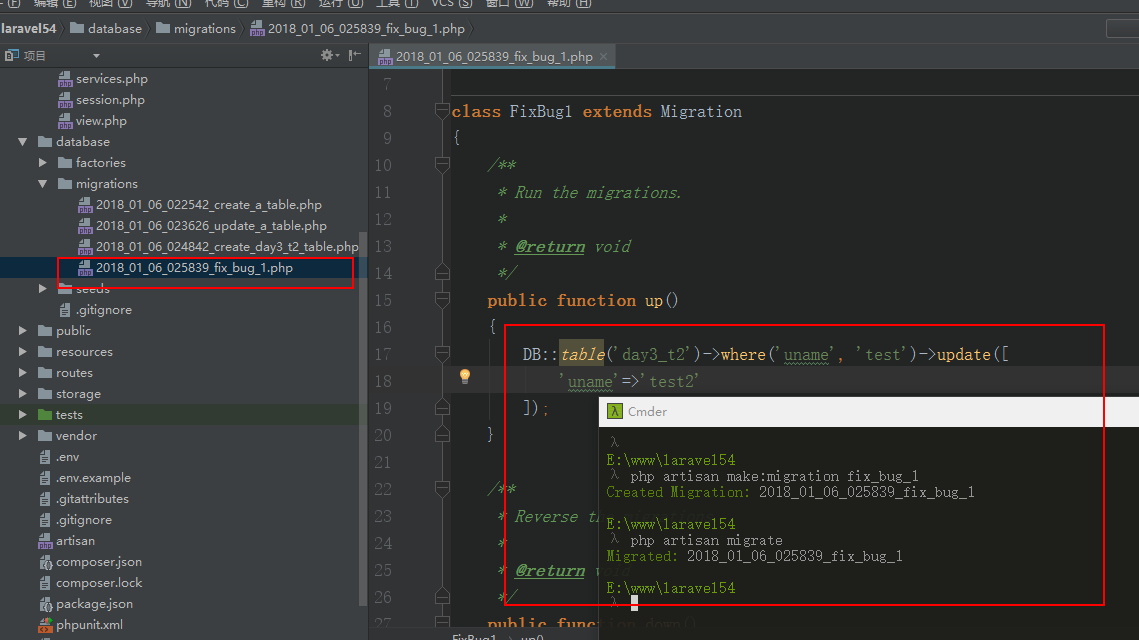
Task: Click the intention lightbulb on line 18
Action: point(464,377)
